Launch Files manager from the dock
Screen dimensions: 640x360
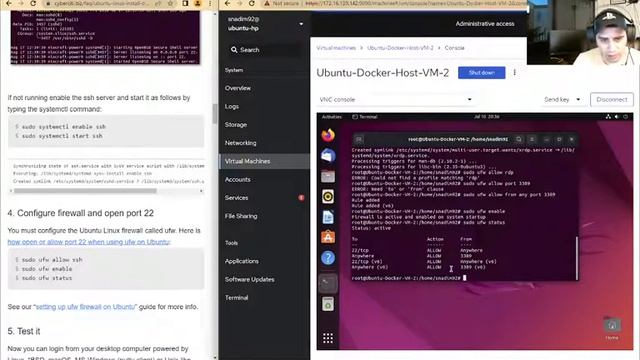point(328,176)
